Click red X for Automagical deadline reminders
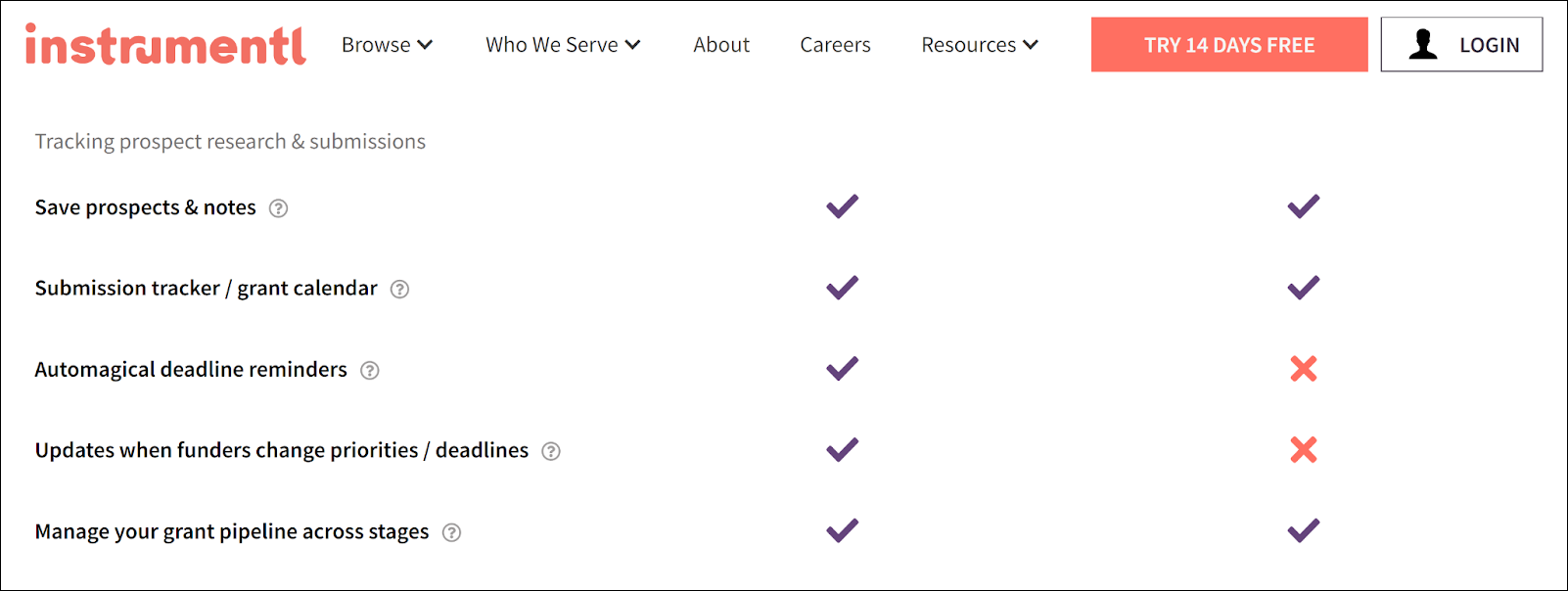The width and height of the screenshot is (1568, 591). click(x=1304, y=369)
